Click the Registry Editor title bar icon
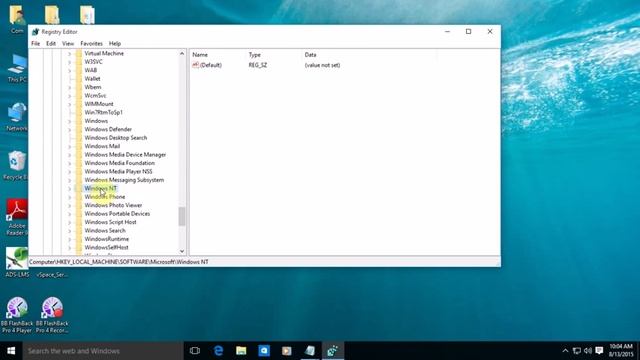This screenshot has width=640, height=360. [x=36, y=31]
